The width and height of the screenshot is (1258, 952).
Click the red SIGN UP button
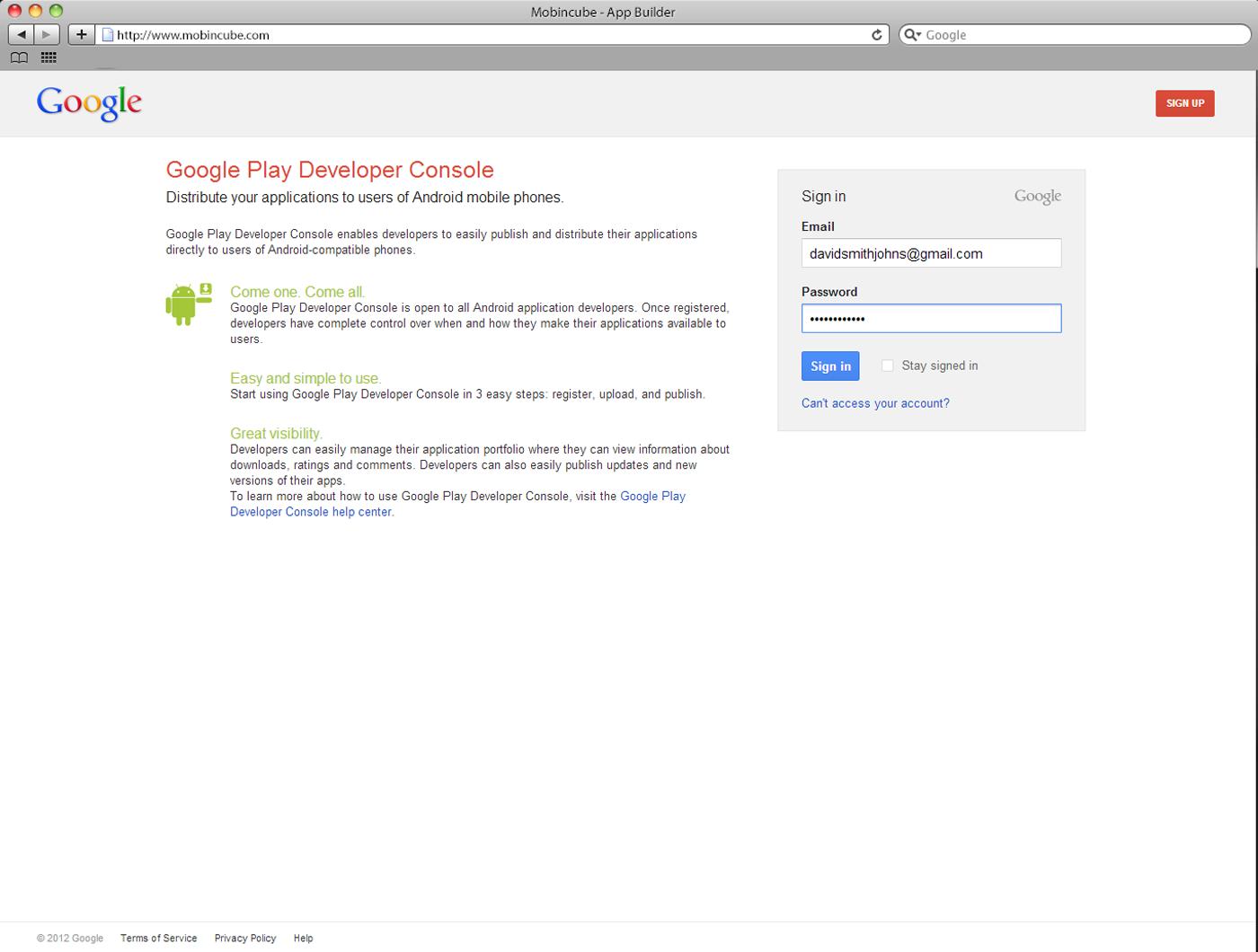[x=1184, y=103]
